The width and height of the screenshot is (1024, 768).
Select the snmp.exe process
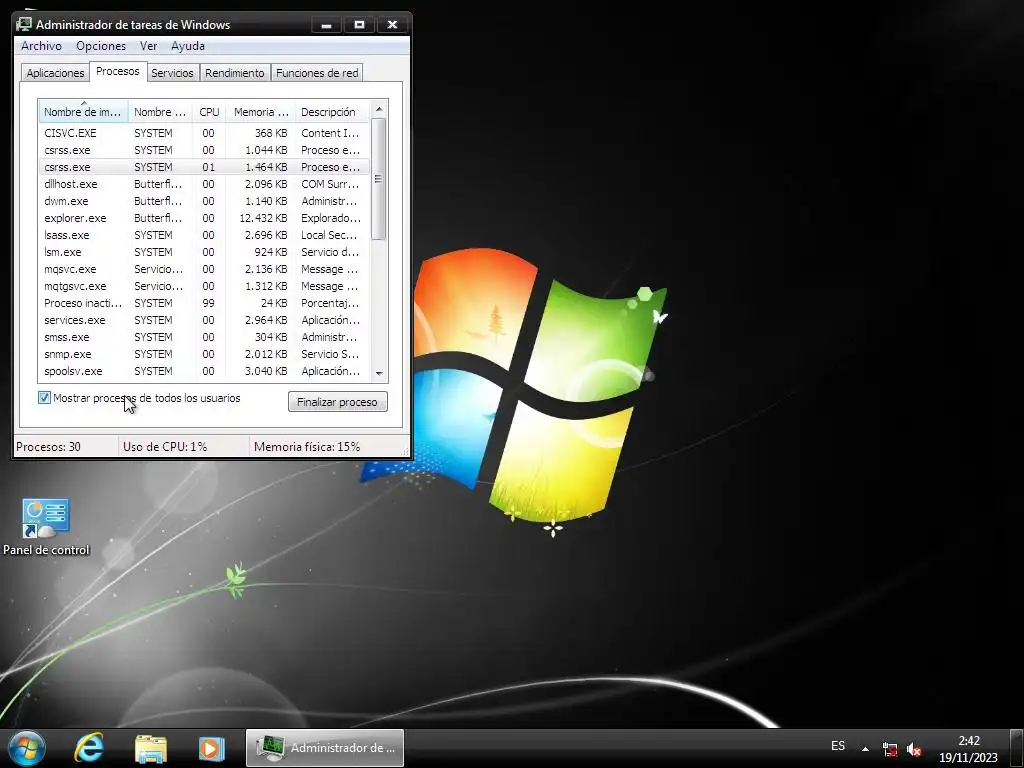[204, 353]
